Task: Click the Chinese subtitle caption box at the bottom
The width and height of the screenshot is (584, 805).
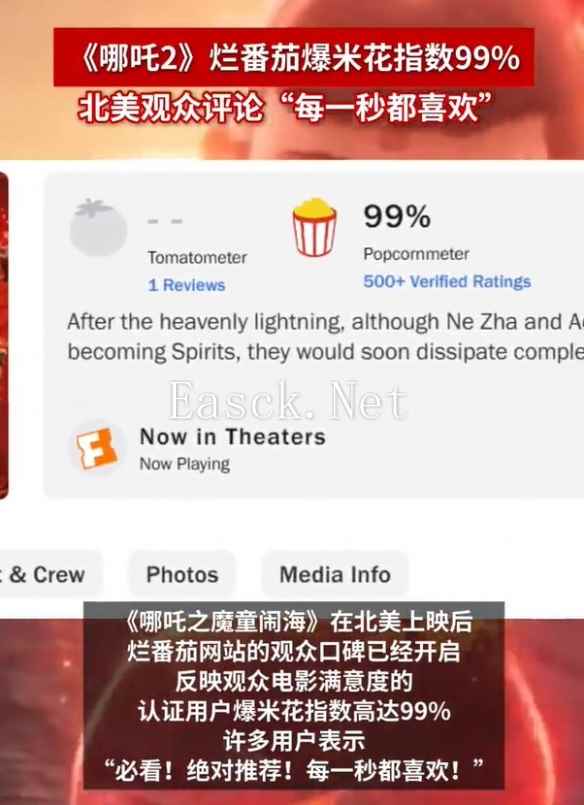Action: pos(294,696)
